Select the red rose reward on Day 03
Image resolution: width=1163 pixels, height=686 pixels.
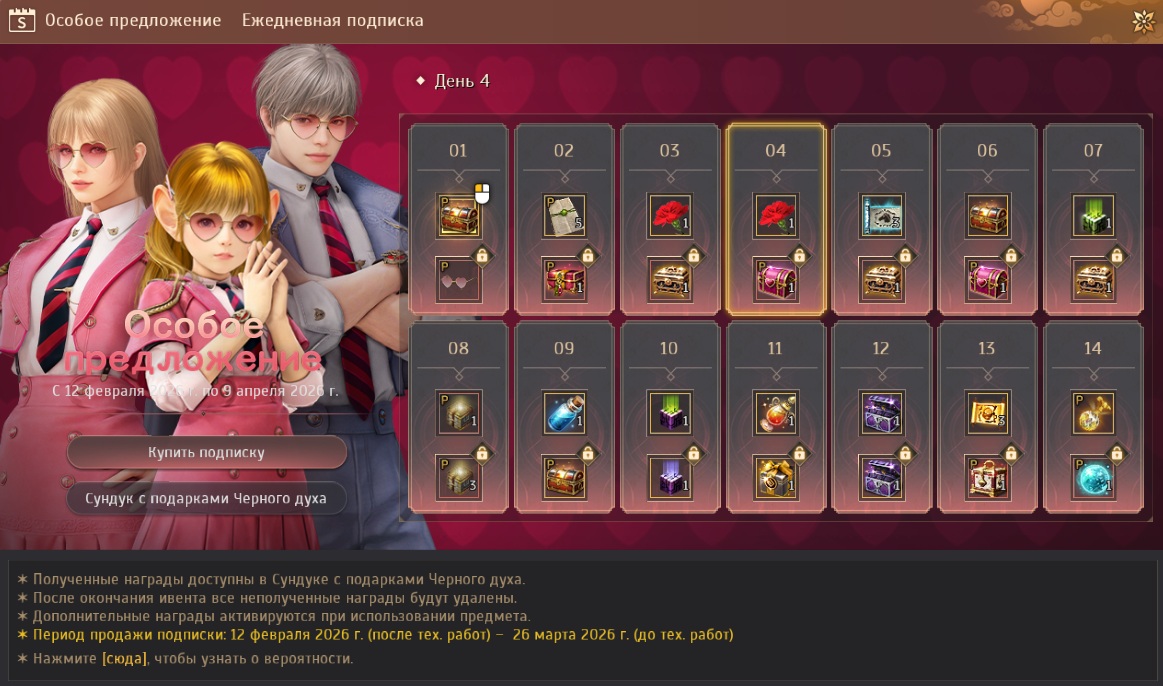point(670,216)
